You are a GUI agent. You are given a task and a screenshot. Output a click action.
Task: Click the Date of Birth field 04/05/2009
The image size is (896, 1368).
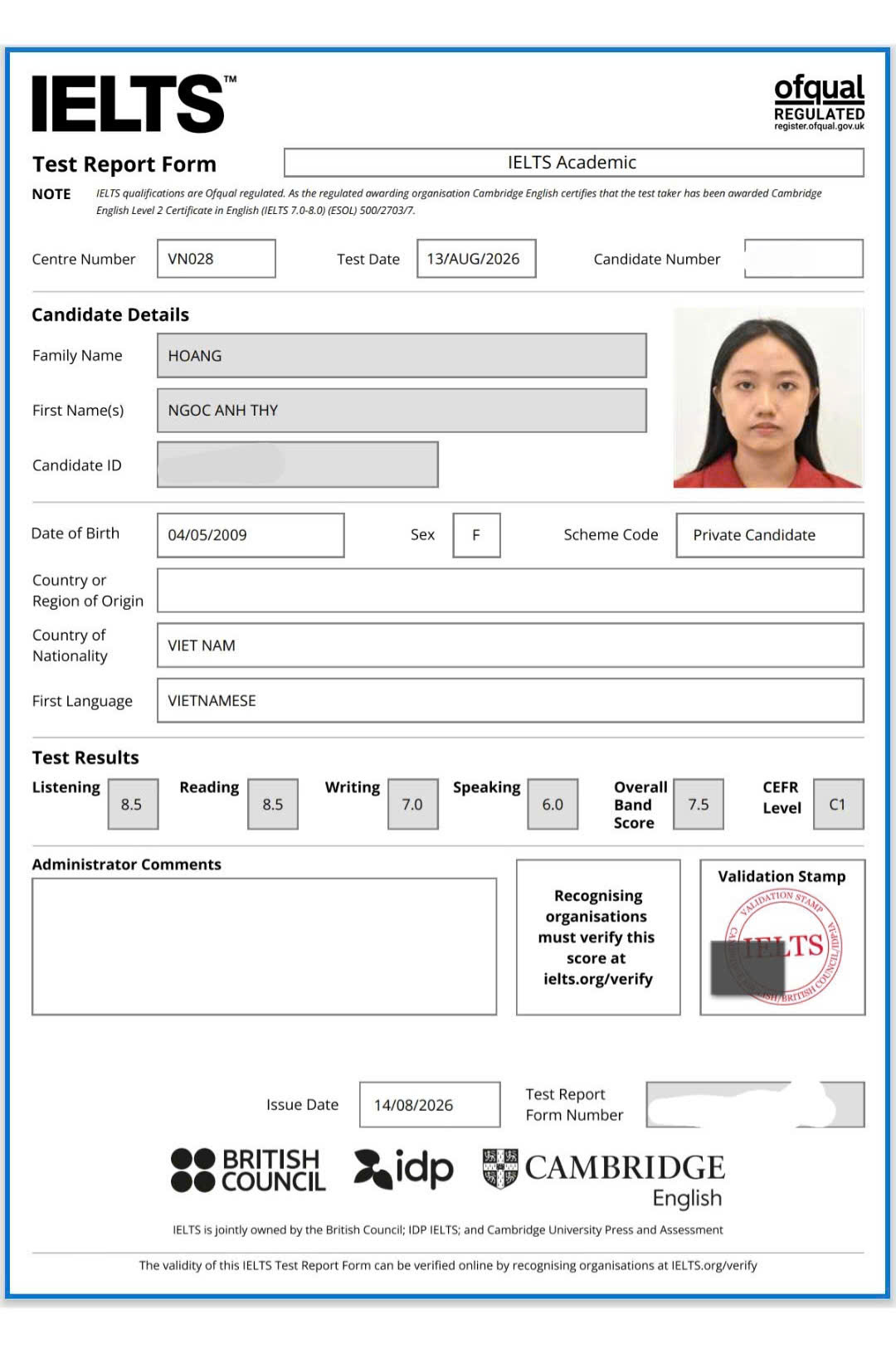(x=251, y=535)
